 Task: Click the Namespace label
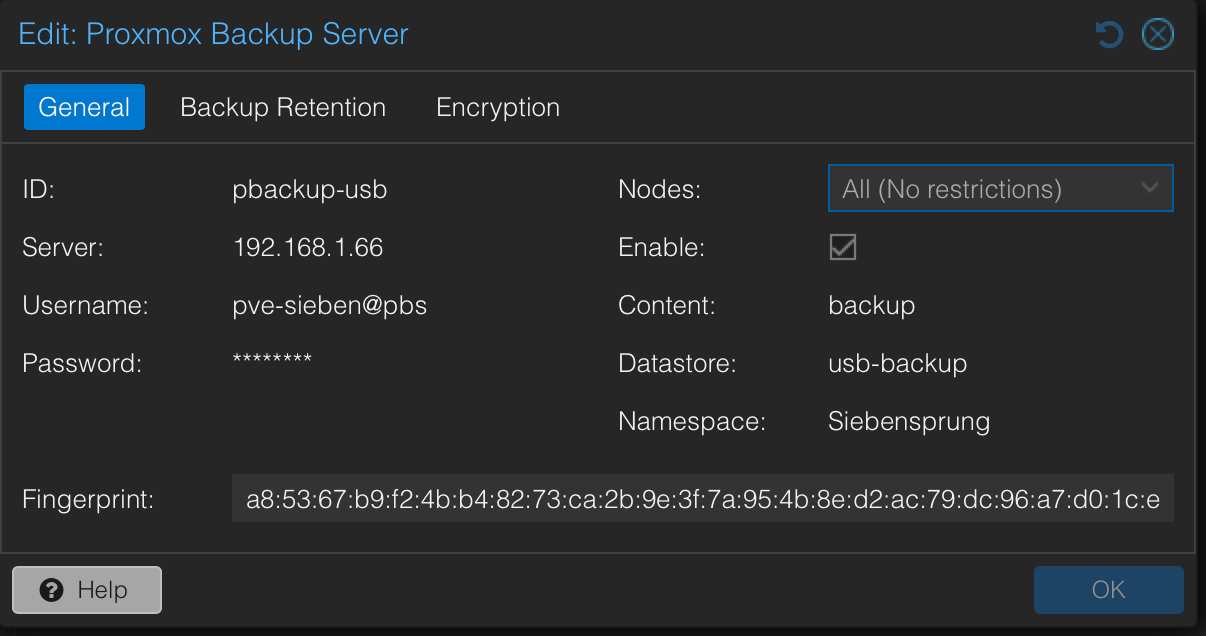[x=692, y=421]
